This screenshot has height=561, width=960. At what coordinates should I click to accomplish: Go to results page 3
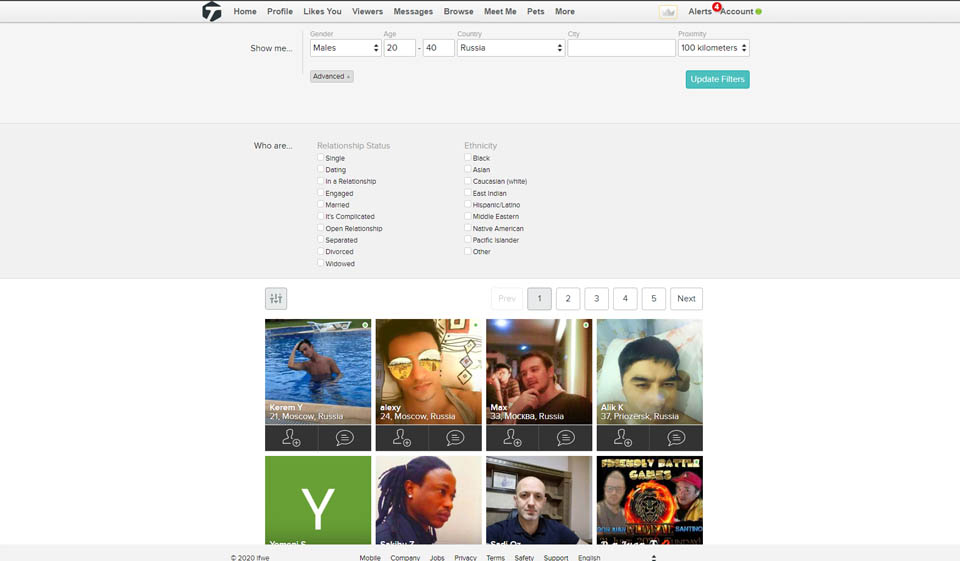tap(597, 298)
